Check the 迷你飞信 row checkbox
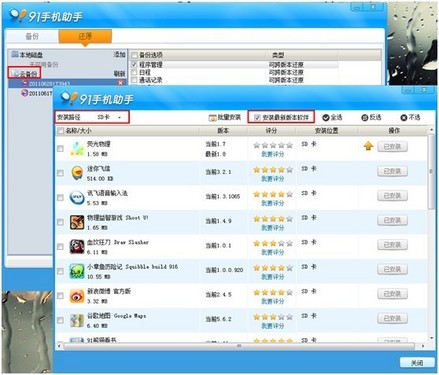Screen dimensions: 439x375 pyautogui.click(x=60, y=173)
